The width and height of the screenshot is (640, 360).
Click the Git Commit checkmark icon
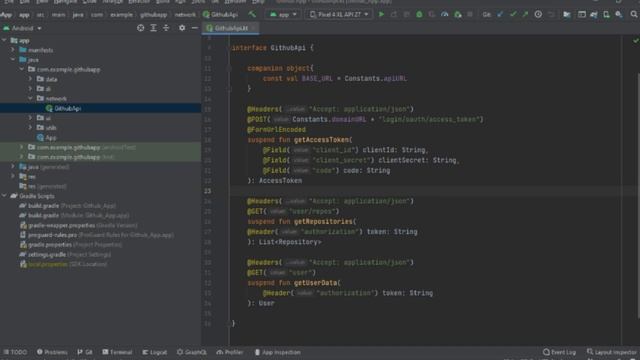pos(513,14)
